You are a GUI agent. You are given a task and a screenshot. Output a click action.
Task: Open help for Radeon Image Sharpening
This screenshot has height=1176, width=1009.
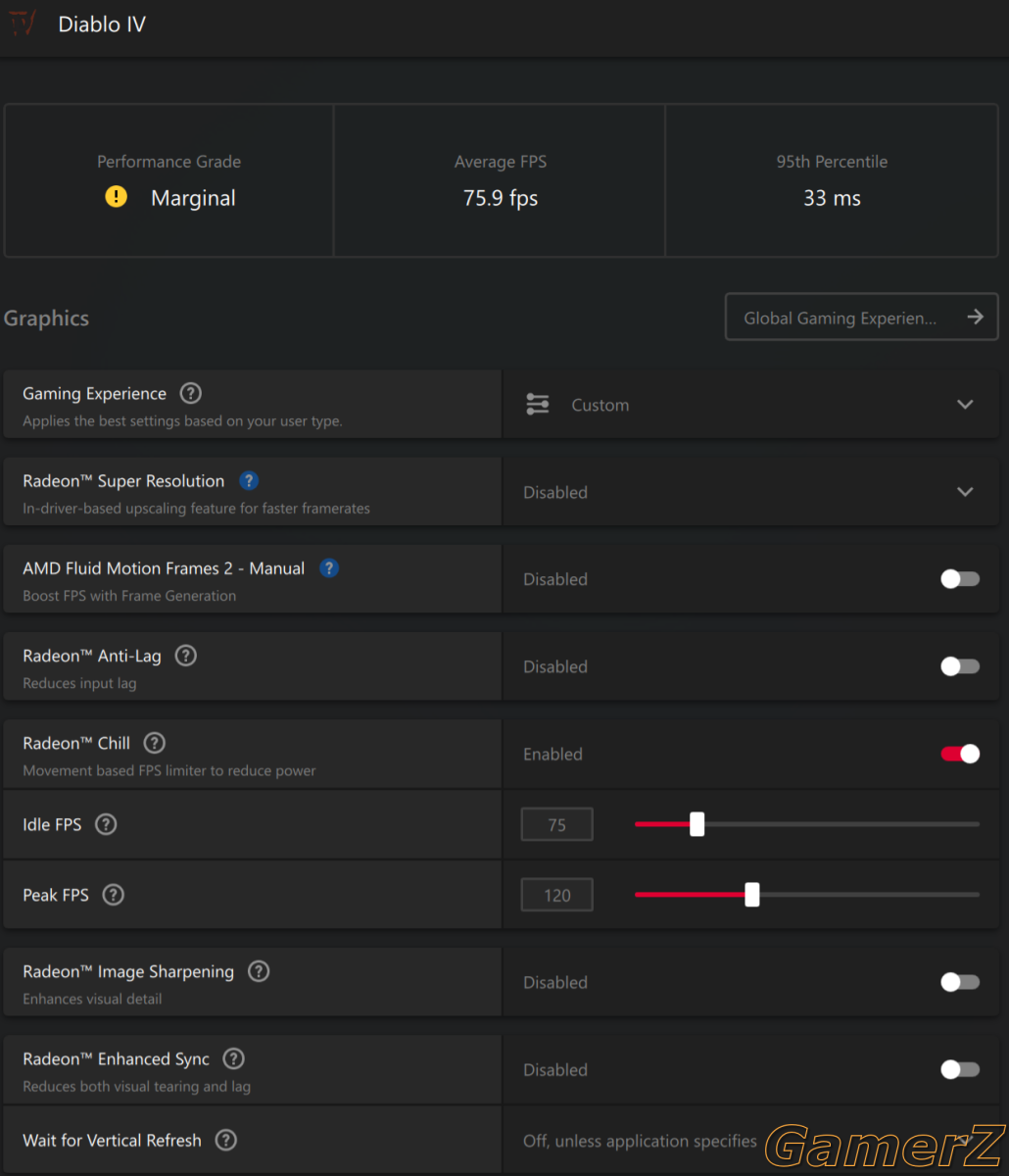tap(259, 971)
